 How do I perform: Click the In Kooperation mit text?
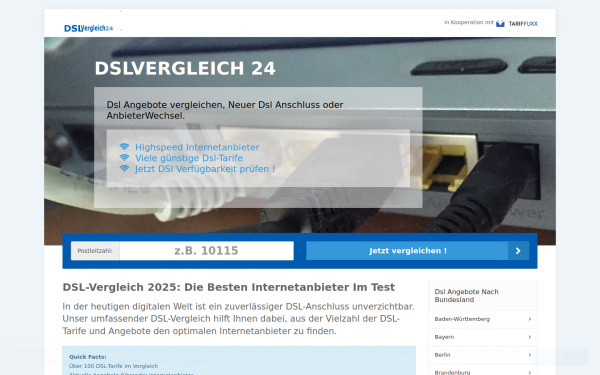pyautogui.click(x=469, y=23)
